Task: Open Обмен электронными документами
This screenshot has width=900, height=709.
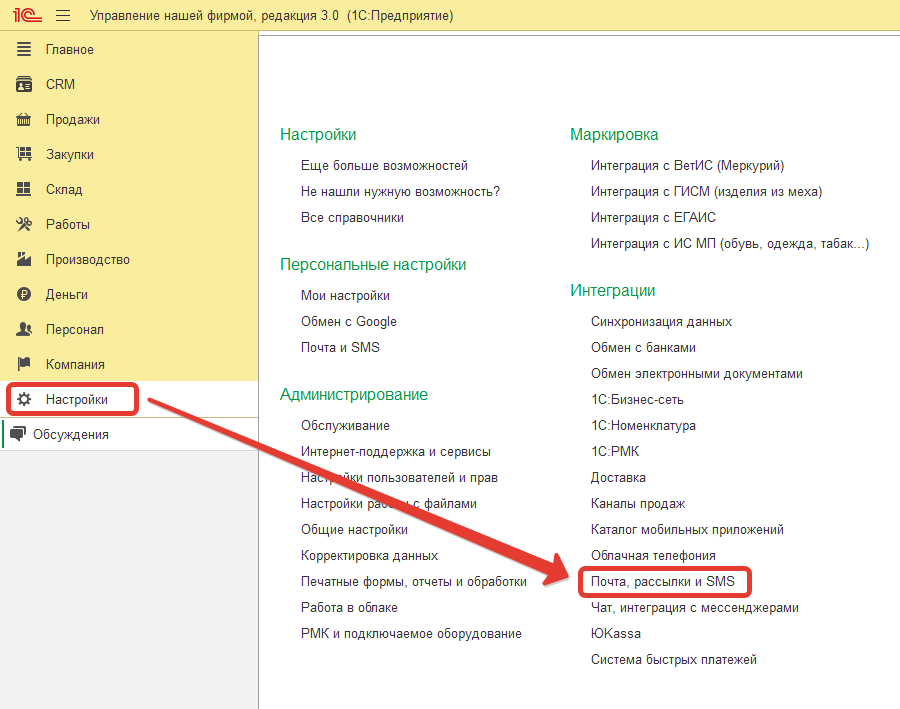Action: point(696,374)
